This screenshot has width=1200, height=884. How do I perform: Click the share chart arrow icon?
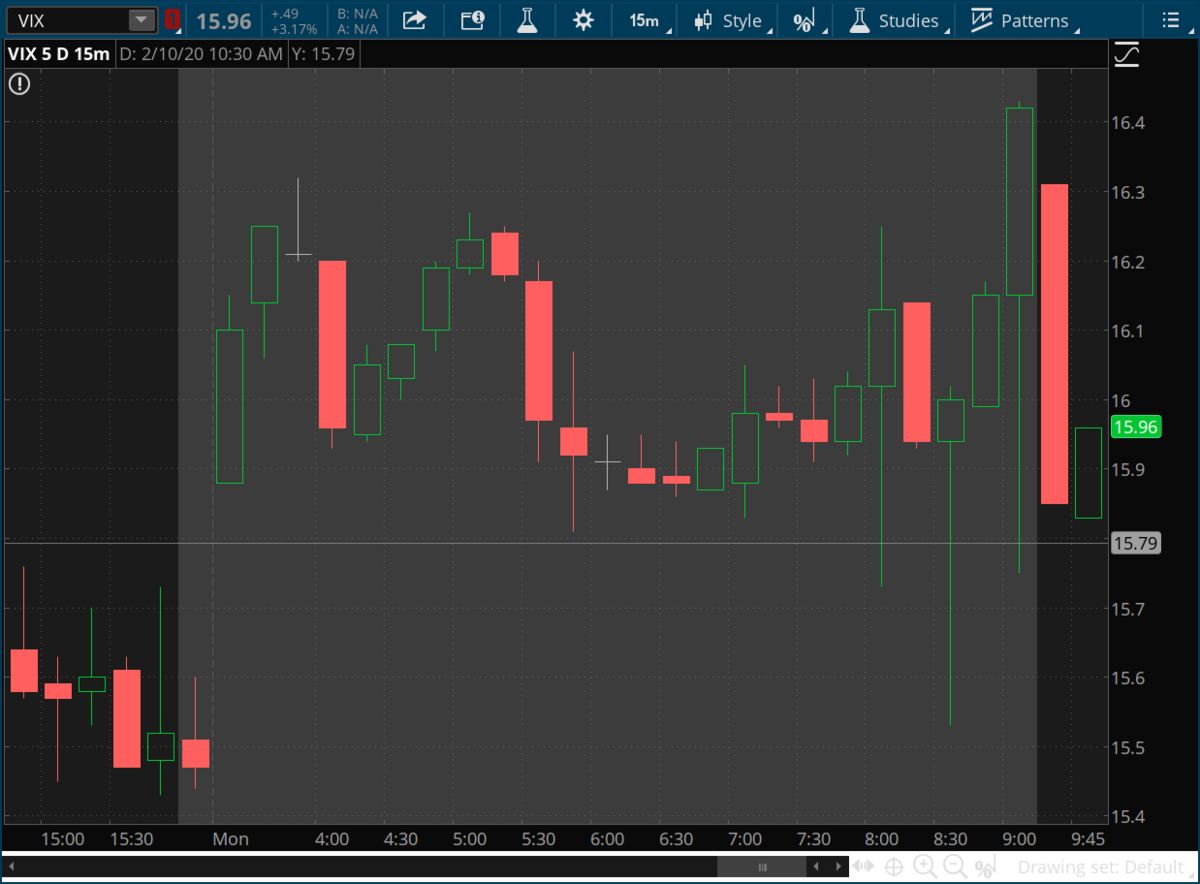(x=414, y=20)
